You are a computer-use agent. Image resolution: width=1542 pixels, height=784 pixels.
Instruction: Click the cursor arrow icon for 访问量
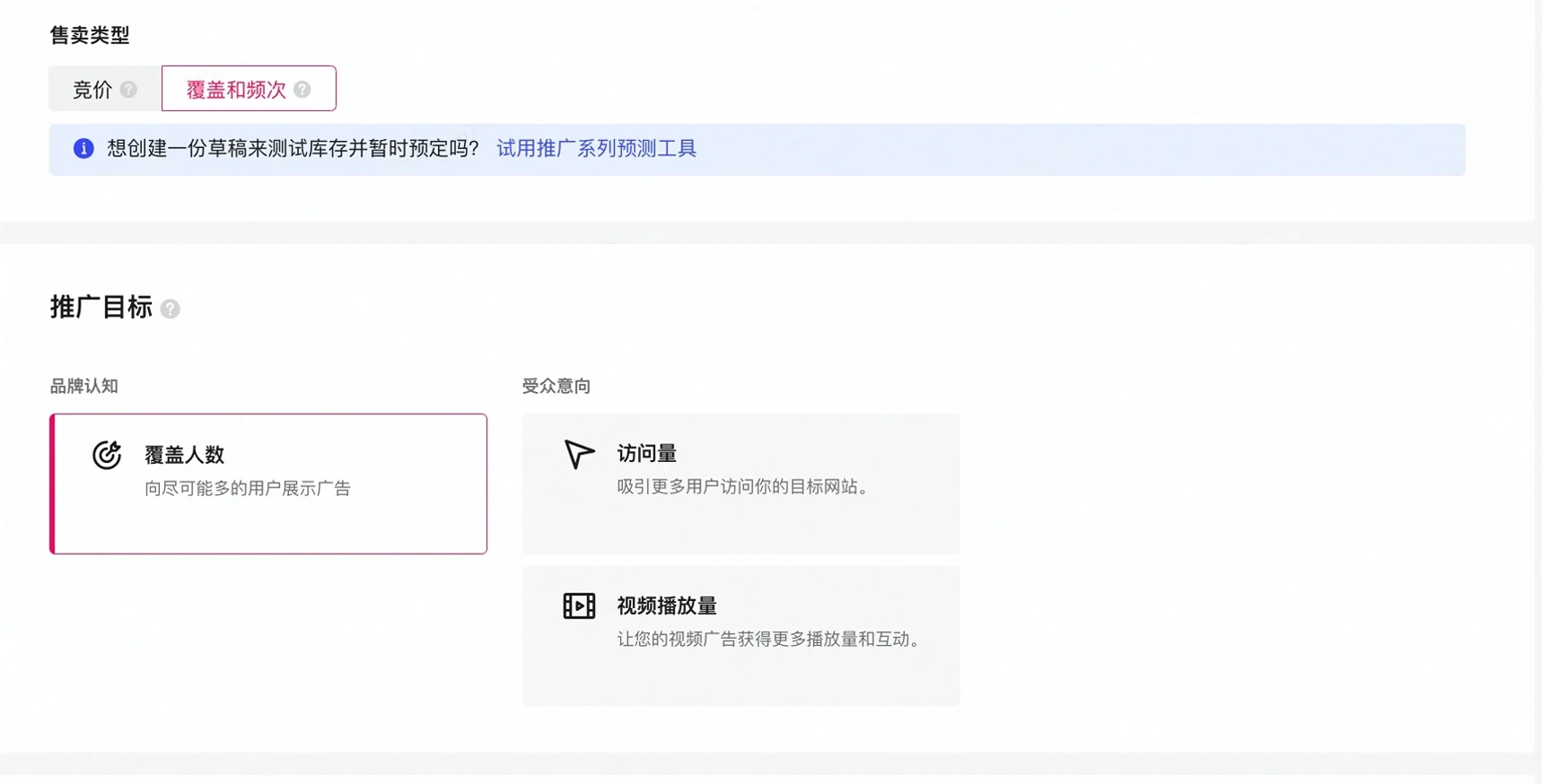click(579, 454)
